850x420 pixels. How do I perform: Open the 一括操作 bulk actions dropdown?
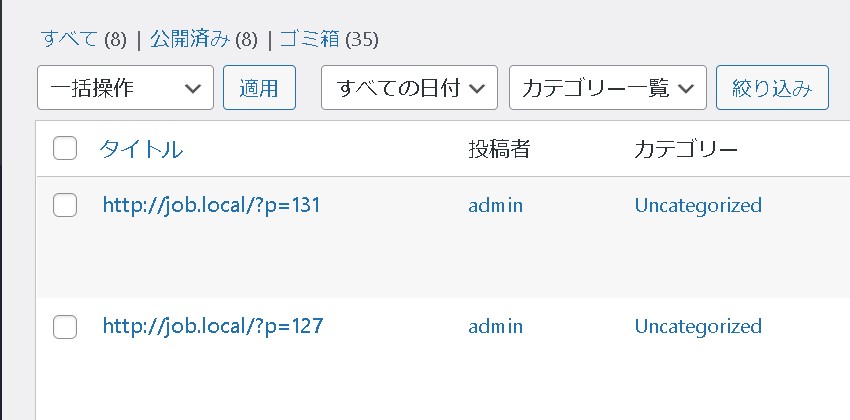click(125, 88)
